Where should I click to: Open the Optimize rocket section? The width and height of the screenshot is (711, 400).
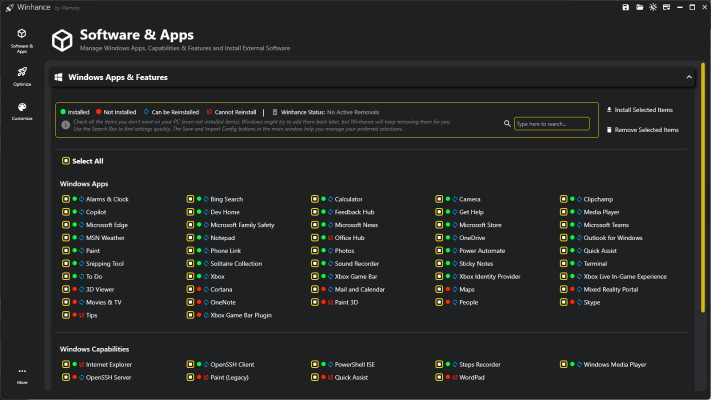[22, 76]
